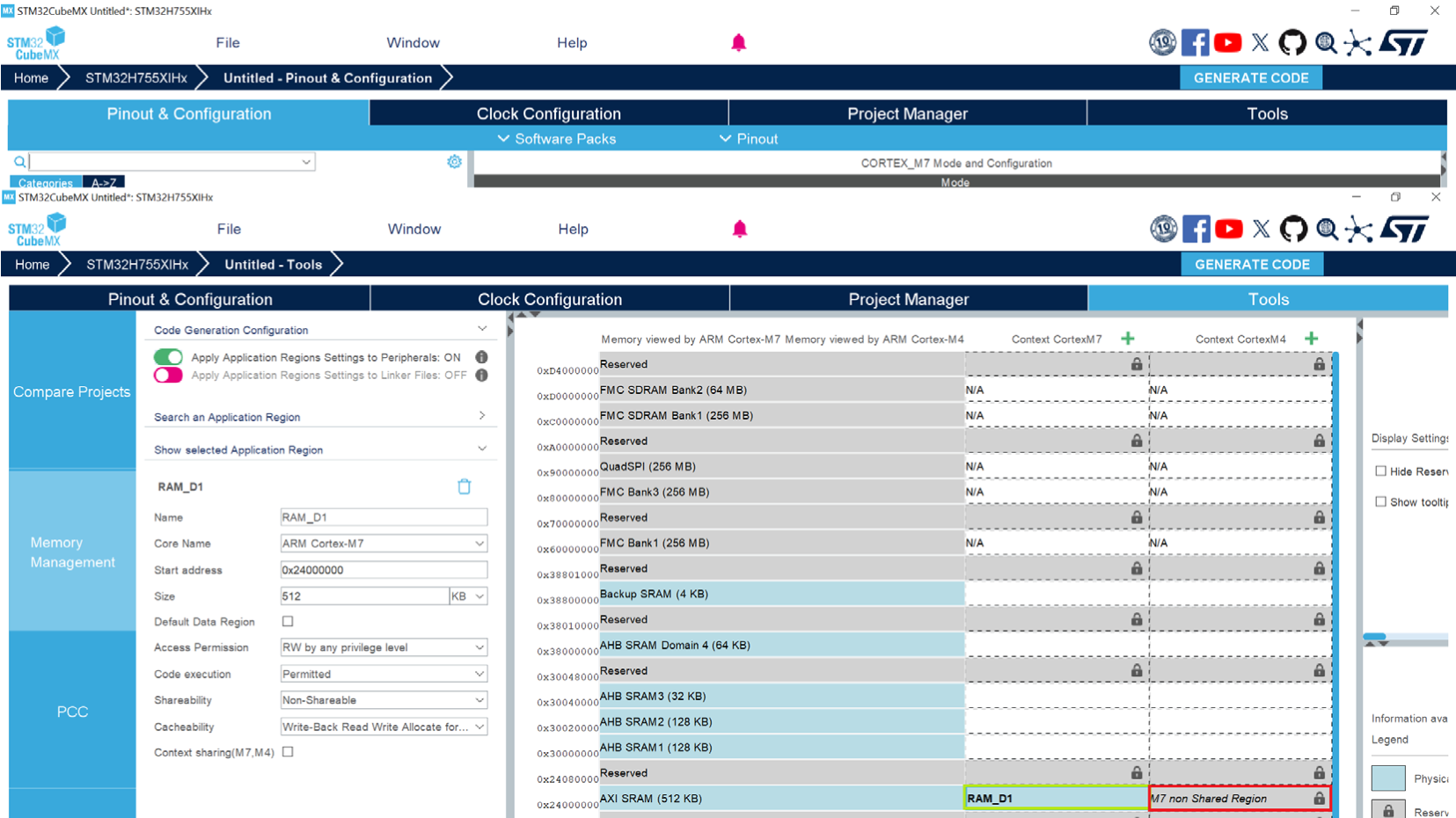
Task: Click the notification bell in the back Pinout window
Action: pos(739,43)
